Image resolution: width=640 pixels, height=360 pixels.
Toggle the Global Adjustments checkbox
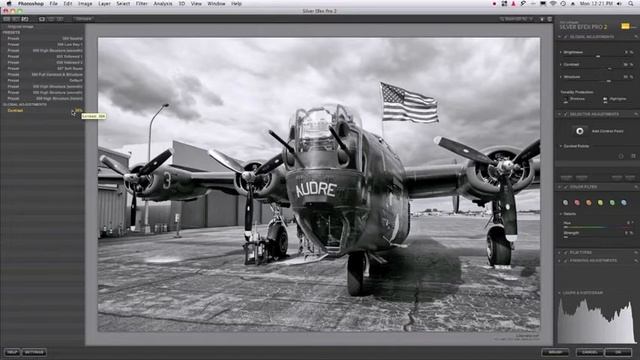(x=566, y=37)
